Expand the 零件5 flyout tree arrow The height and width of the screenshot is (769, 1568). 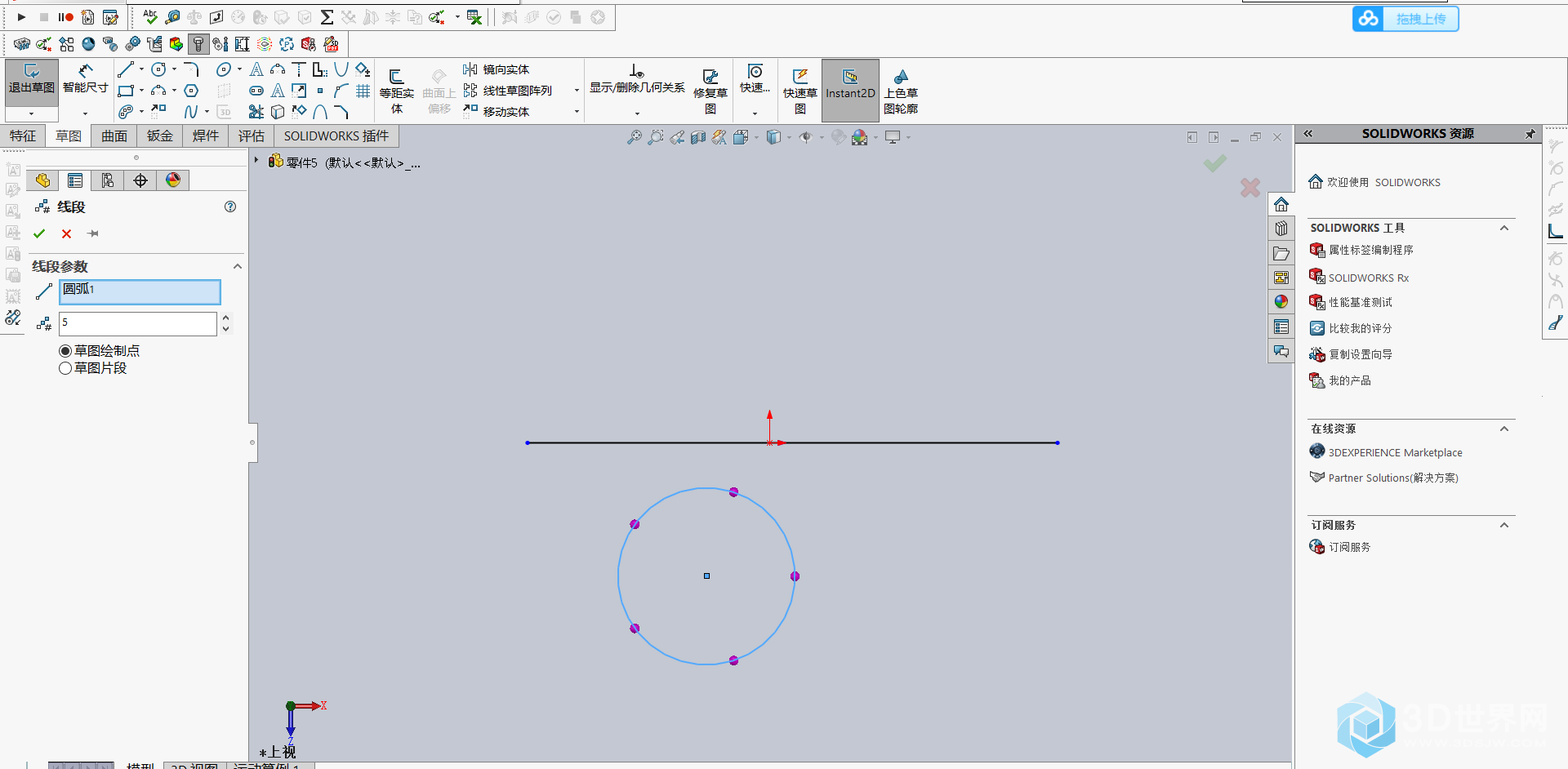[x=256, y=160]
